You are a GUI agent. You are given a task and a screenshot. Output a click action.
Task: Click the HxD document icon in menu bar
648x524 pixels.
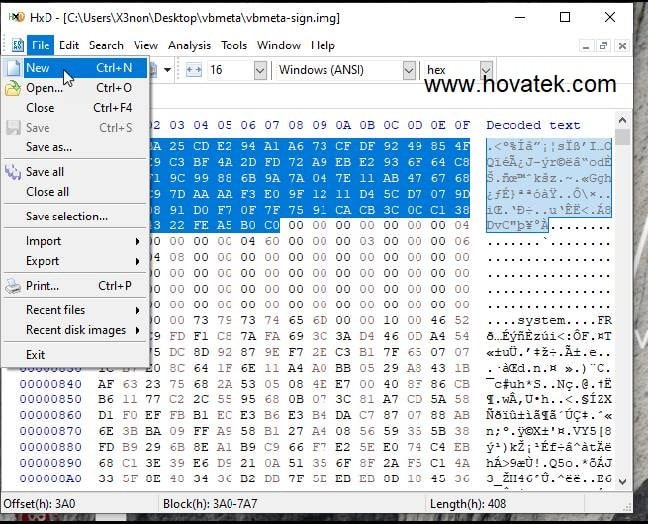[17, 45]
